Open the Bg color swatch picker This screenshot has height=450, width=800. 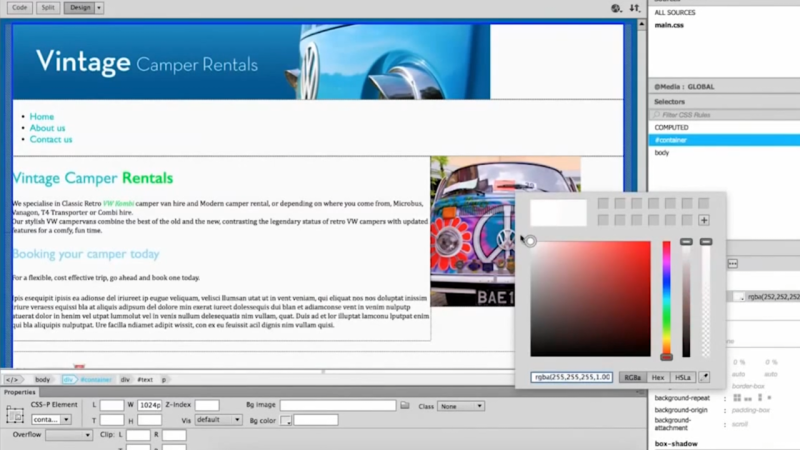click(x=286, y=420)
